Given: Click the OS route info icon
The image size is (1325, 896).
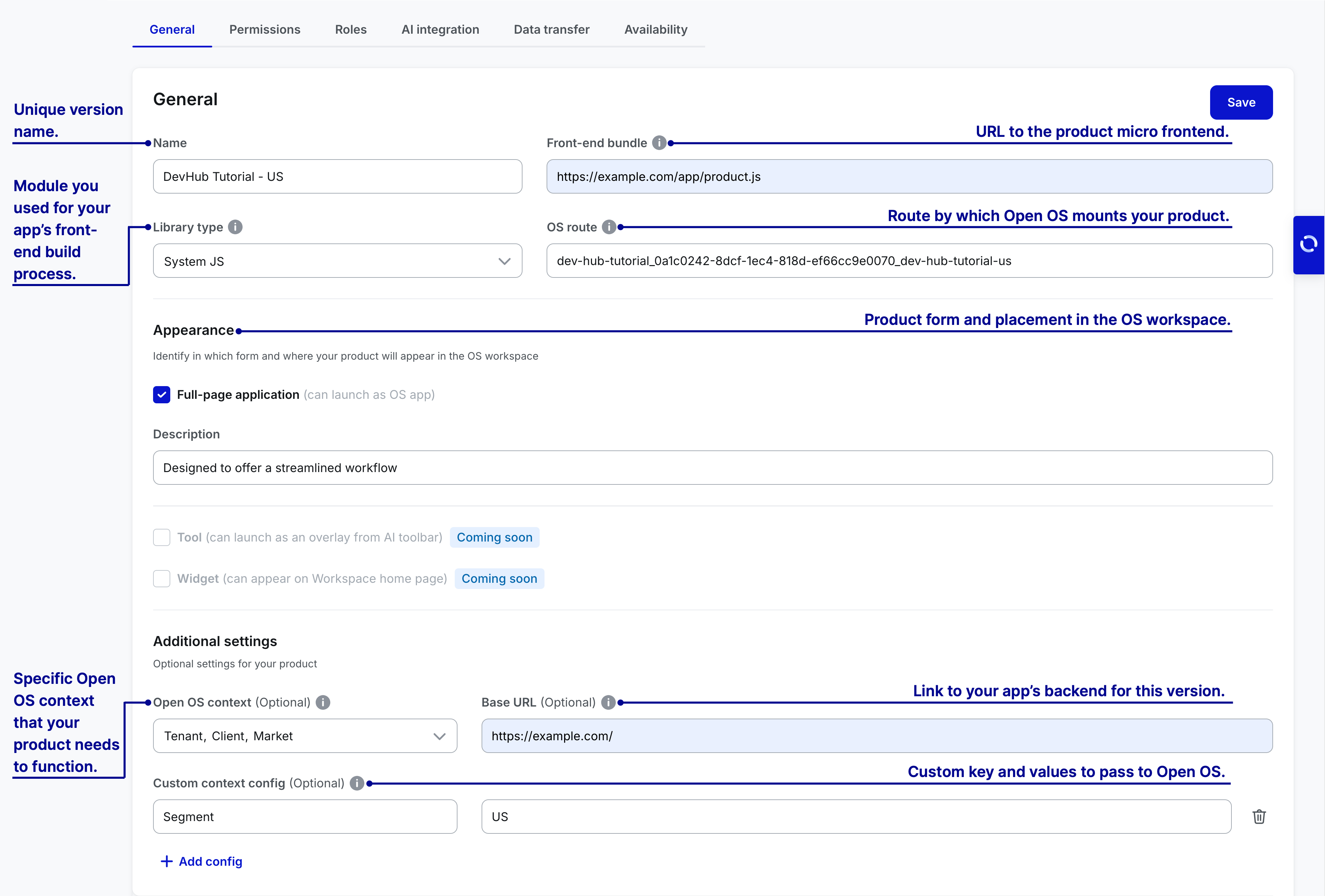Looking at the screenshot, I should pos(609,227).
